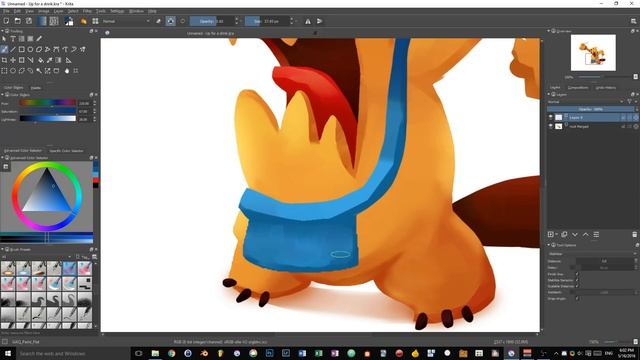The height and width of the screenshot is (360, 640).
Task: Select the Crop tool
Action: (4, 60)
